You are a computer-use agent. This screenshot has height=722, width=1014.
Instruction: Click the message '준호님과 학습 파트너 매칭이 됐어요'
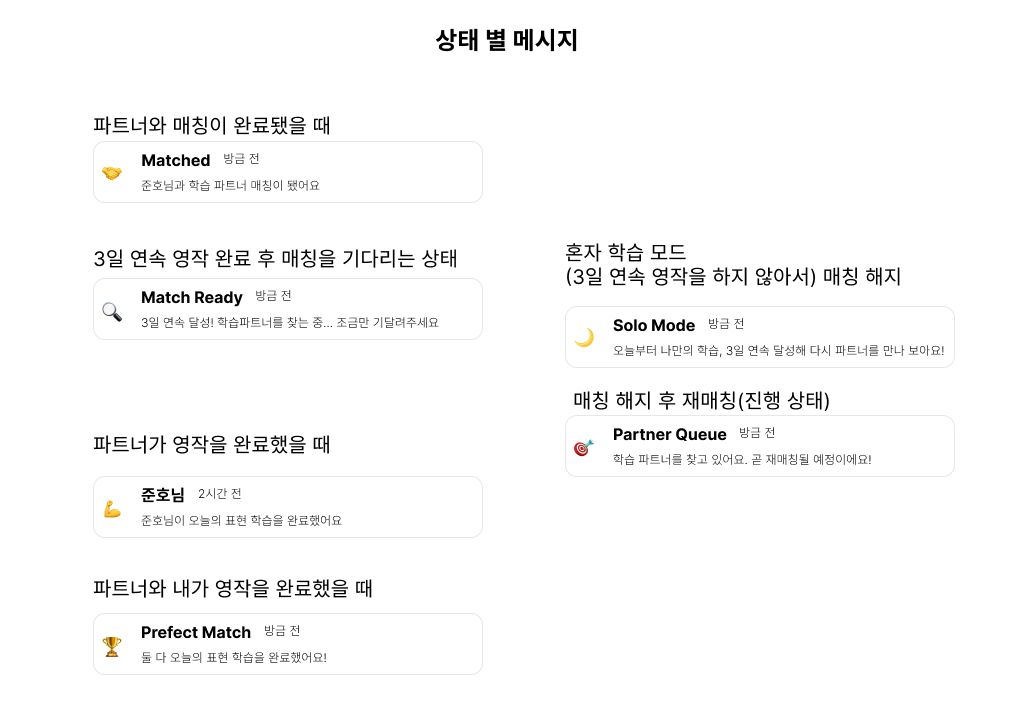coord(230,185)
